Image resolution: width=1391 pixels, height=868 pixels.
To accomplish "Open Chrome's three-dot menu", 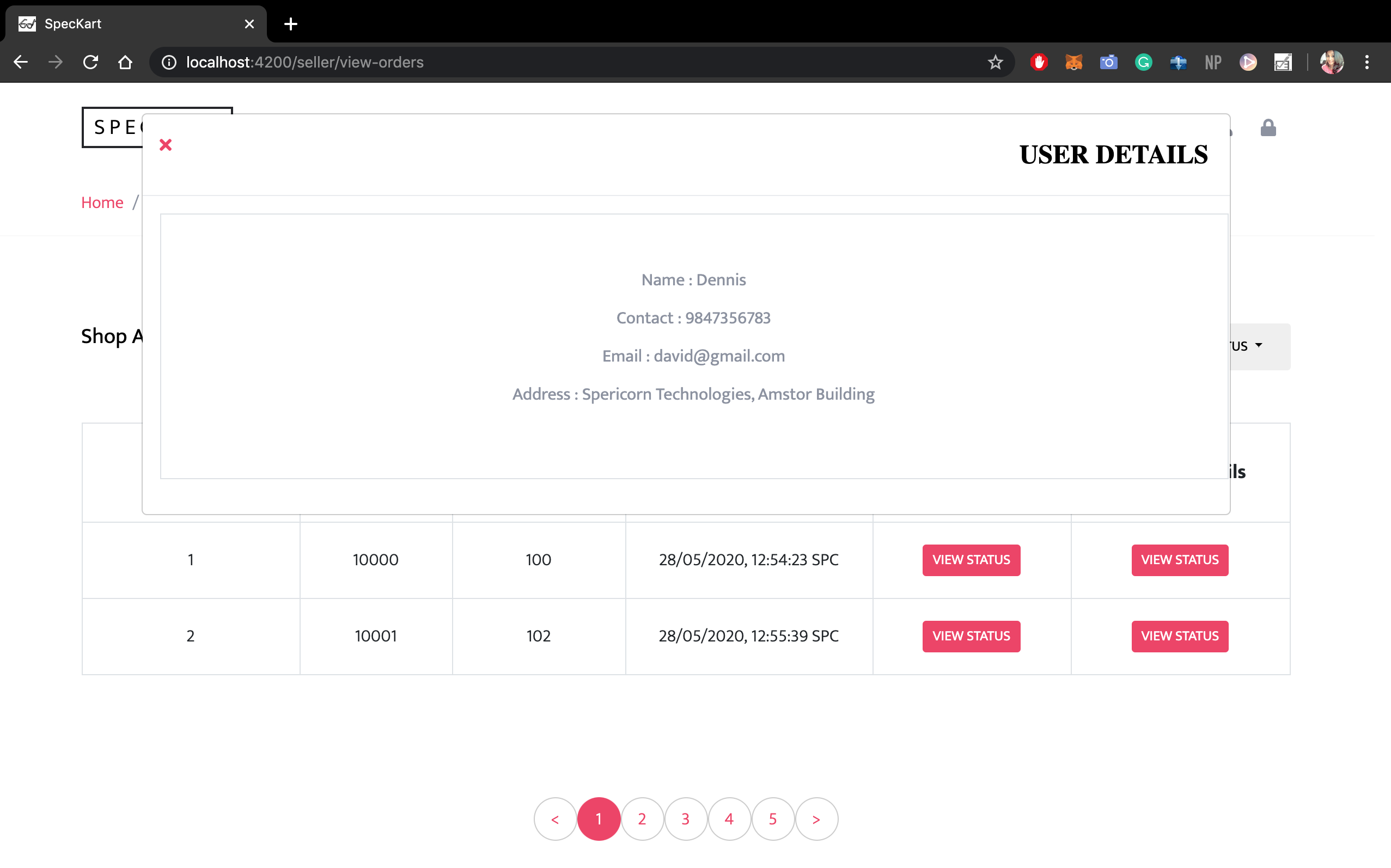I will tap(1366, 62).
